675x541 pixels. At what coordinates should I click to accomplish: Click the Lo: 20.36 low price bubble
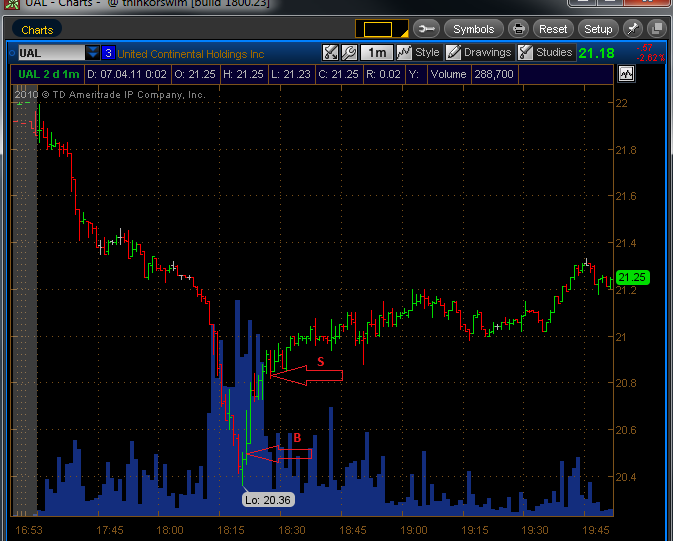[x=268, y=500]
